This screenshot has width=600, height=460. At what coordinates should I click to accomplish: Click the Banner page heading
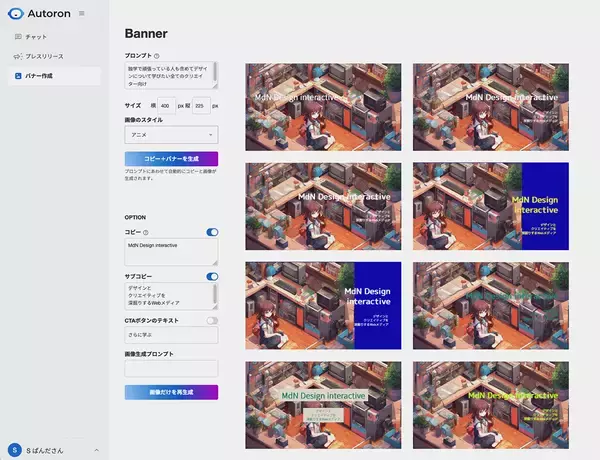pyautogui.click(x=146, y=34)
